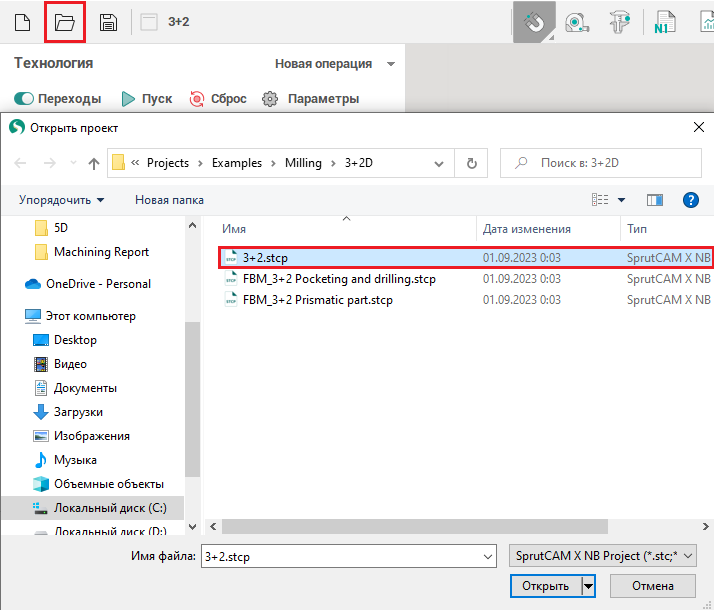Click the Save project floppy icon
This screenshot has height=610, width=714.
click(x=109, y=22)
